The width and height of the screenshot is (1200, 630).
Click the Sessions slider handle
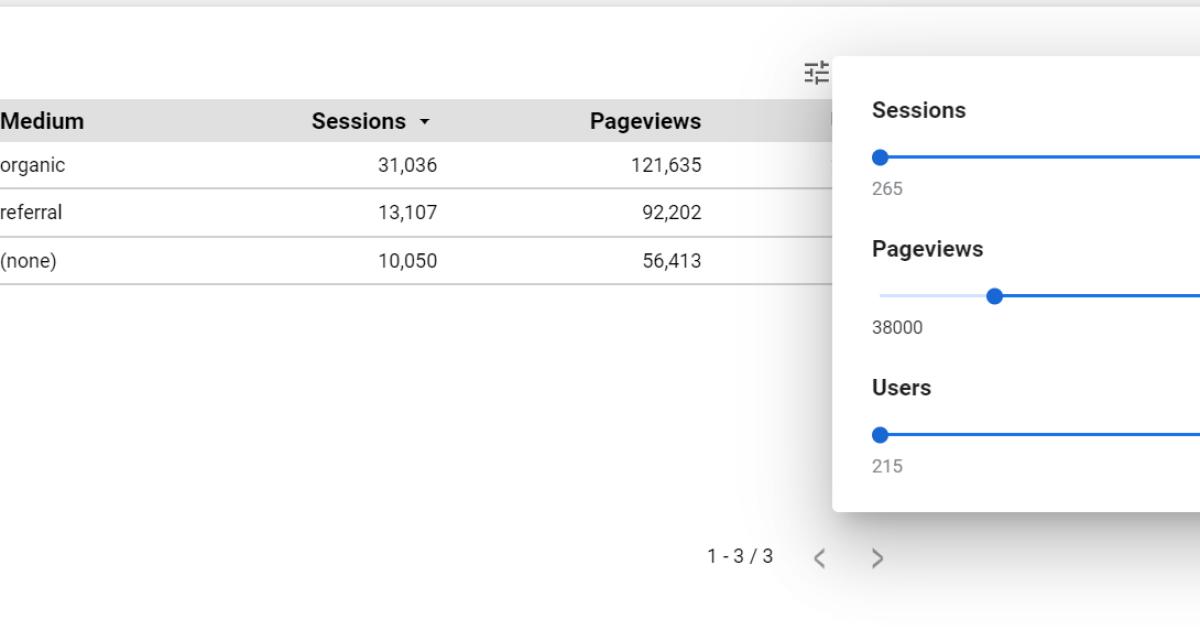click(880, 157)
